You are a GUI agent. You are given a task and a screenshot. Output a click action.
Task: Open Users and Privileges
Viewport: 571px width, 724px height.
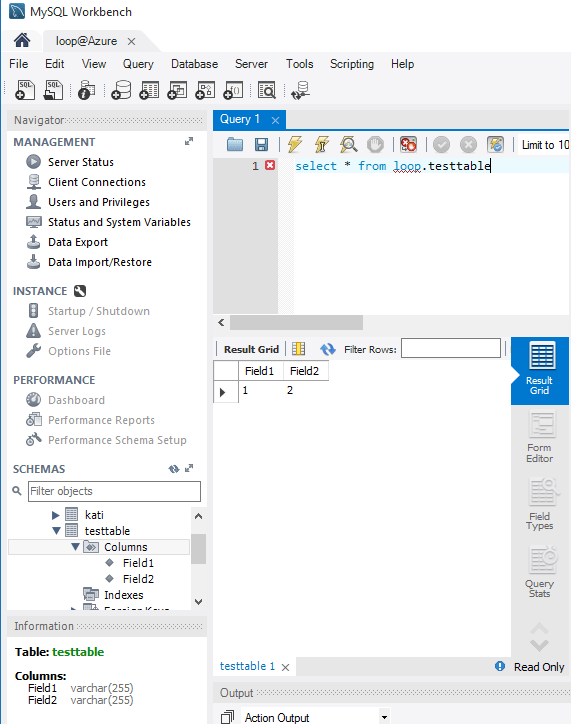click(99, 202)
